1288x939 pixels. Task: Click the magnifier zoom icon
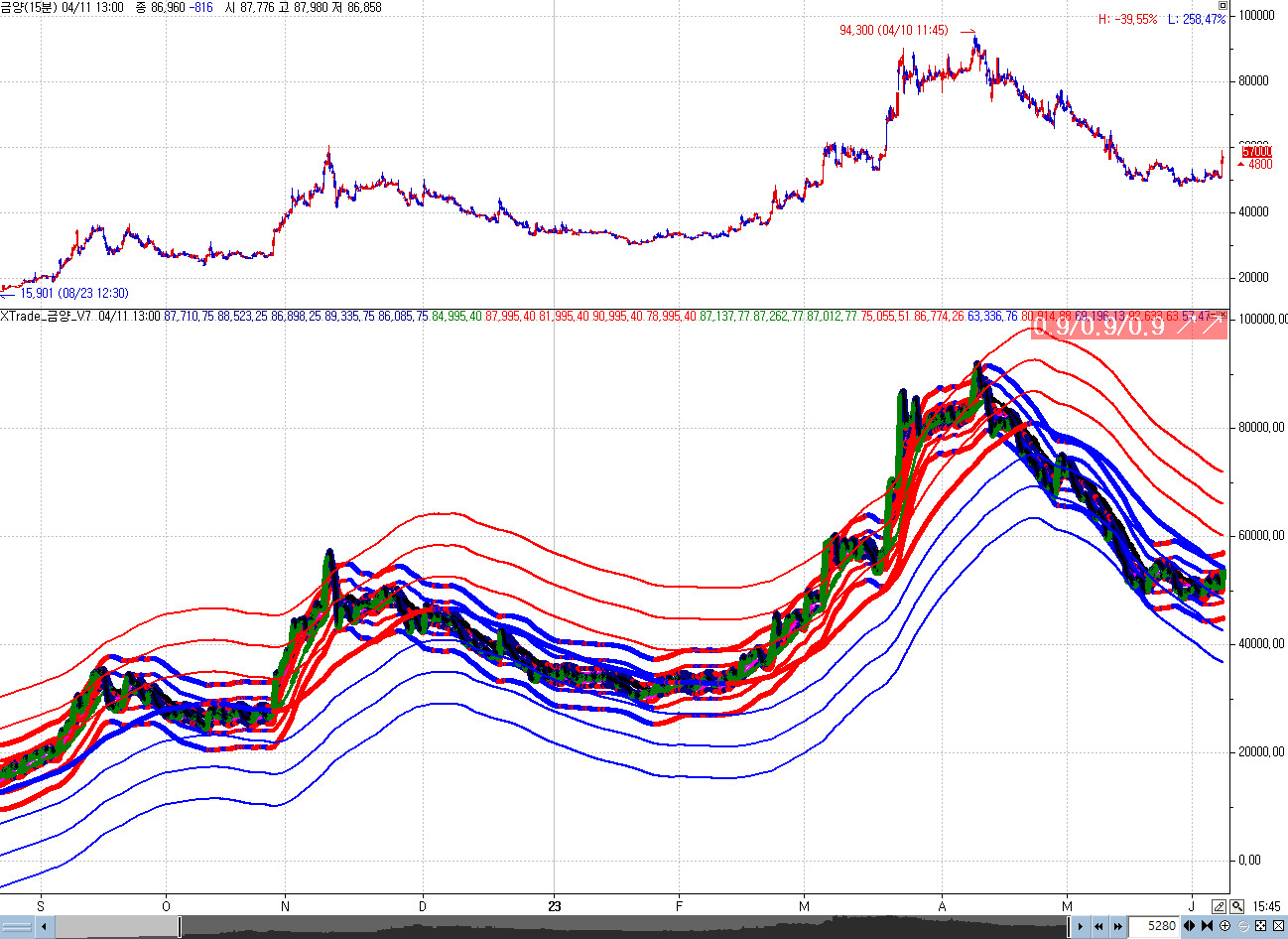point(1237,906)
